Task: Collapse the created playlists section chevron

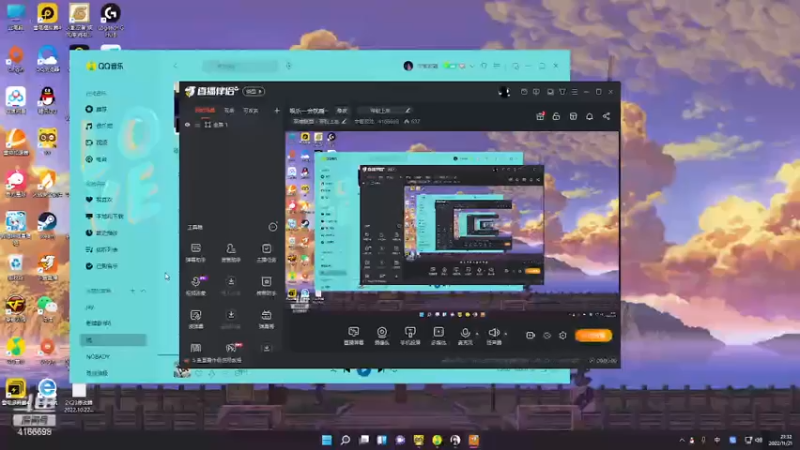Action: coord(143,291)
